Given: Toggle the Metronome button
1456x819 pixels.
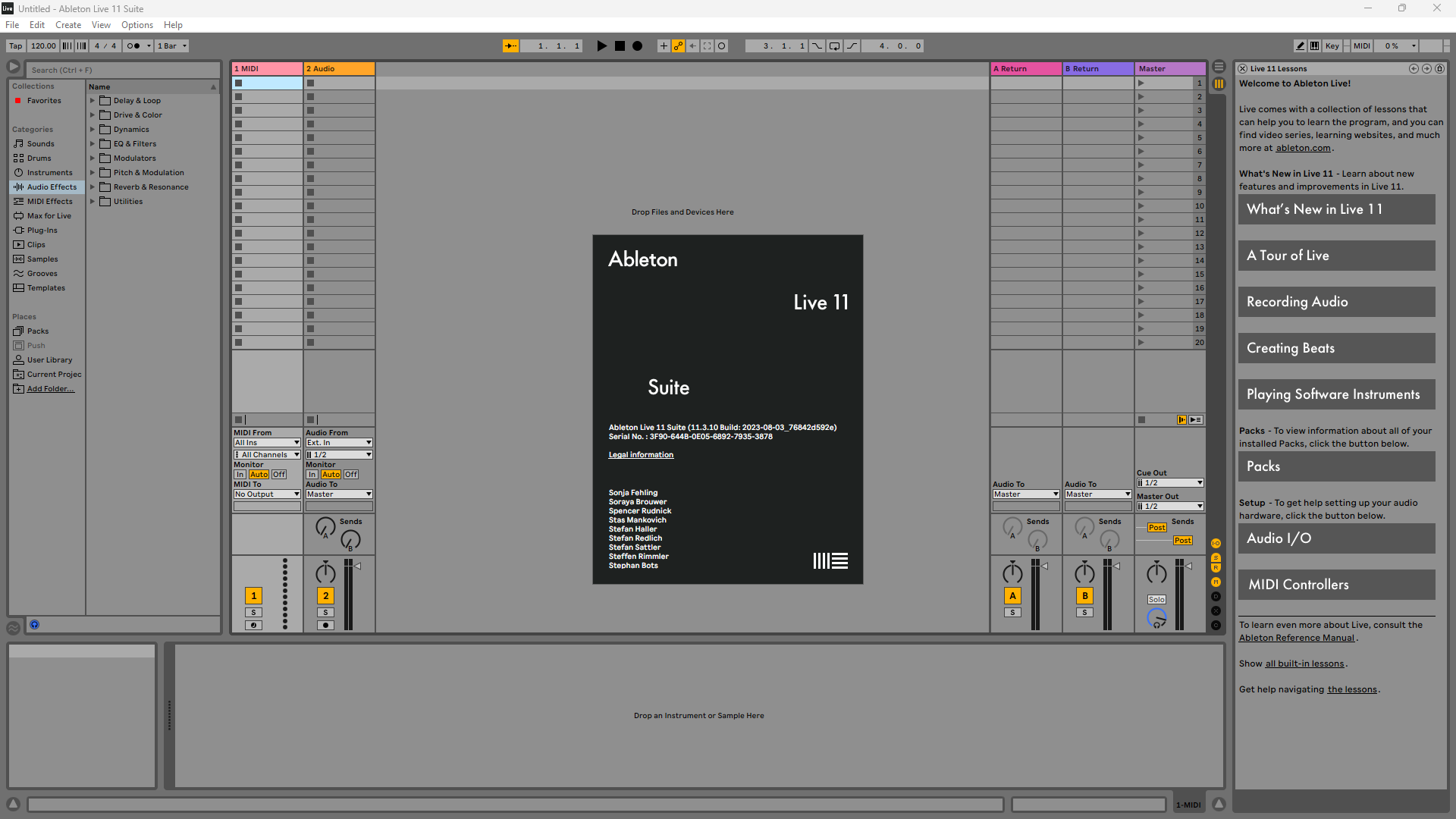Looking at the screenshot, I should click(x=133, y=46).
